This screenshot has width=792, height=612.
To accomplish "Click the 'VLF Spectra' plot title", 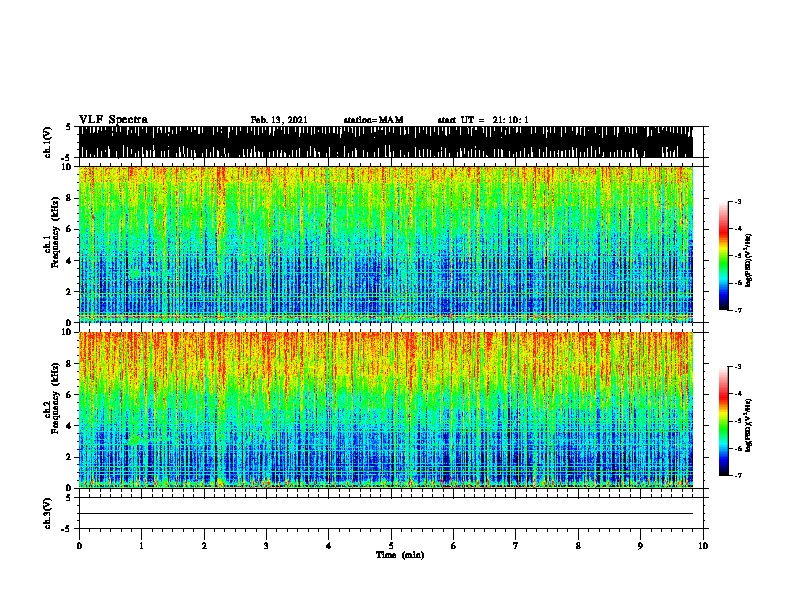I will click(x=113, y=120).
